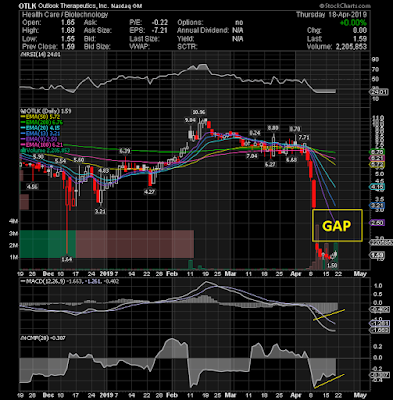
Task: Click the 4.27 January low label
Action: 149,192
